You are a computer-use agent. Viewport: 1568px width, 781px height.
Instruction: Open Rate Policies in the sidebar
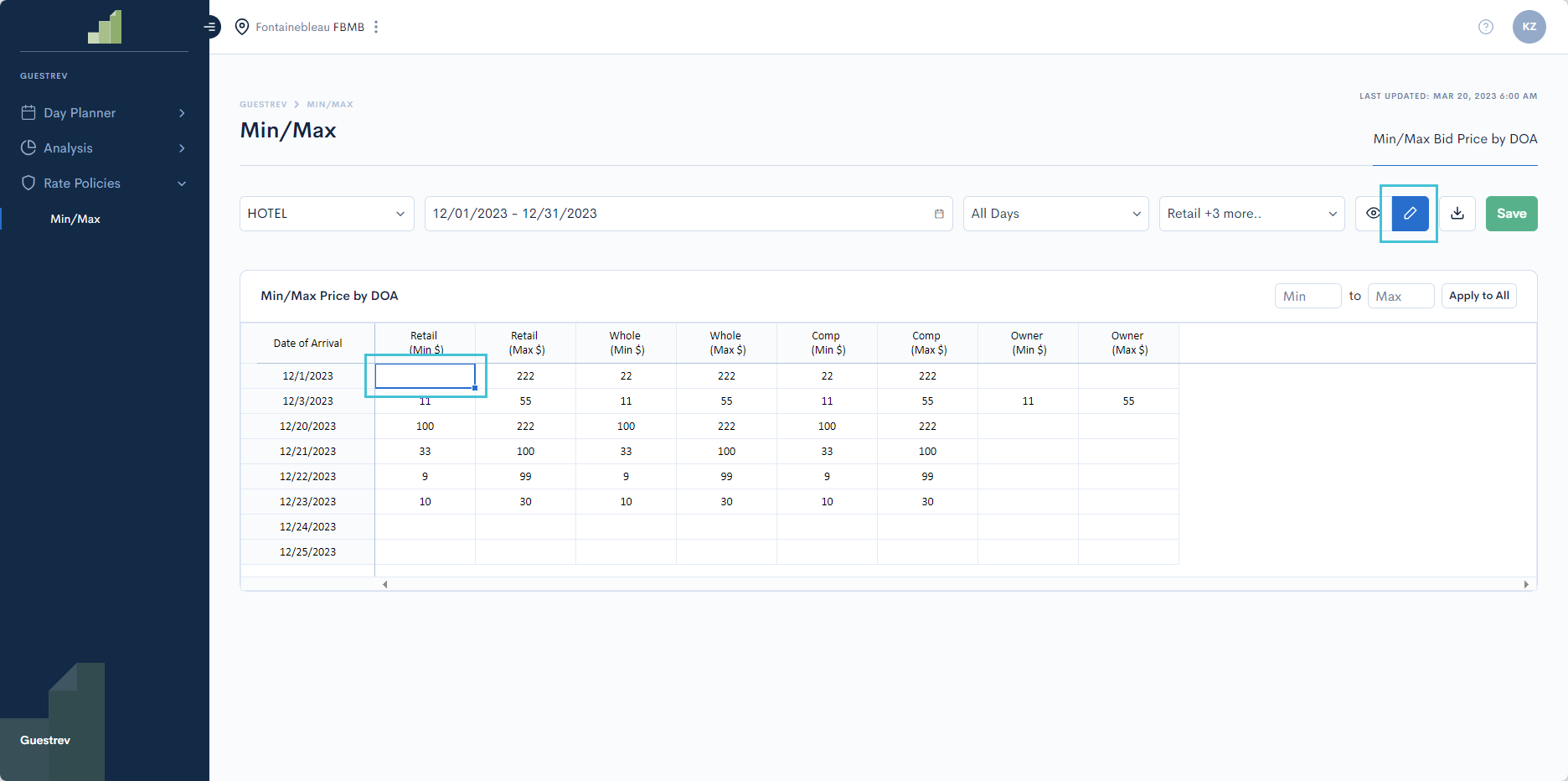pyautogui.click(x=82, y=184)
